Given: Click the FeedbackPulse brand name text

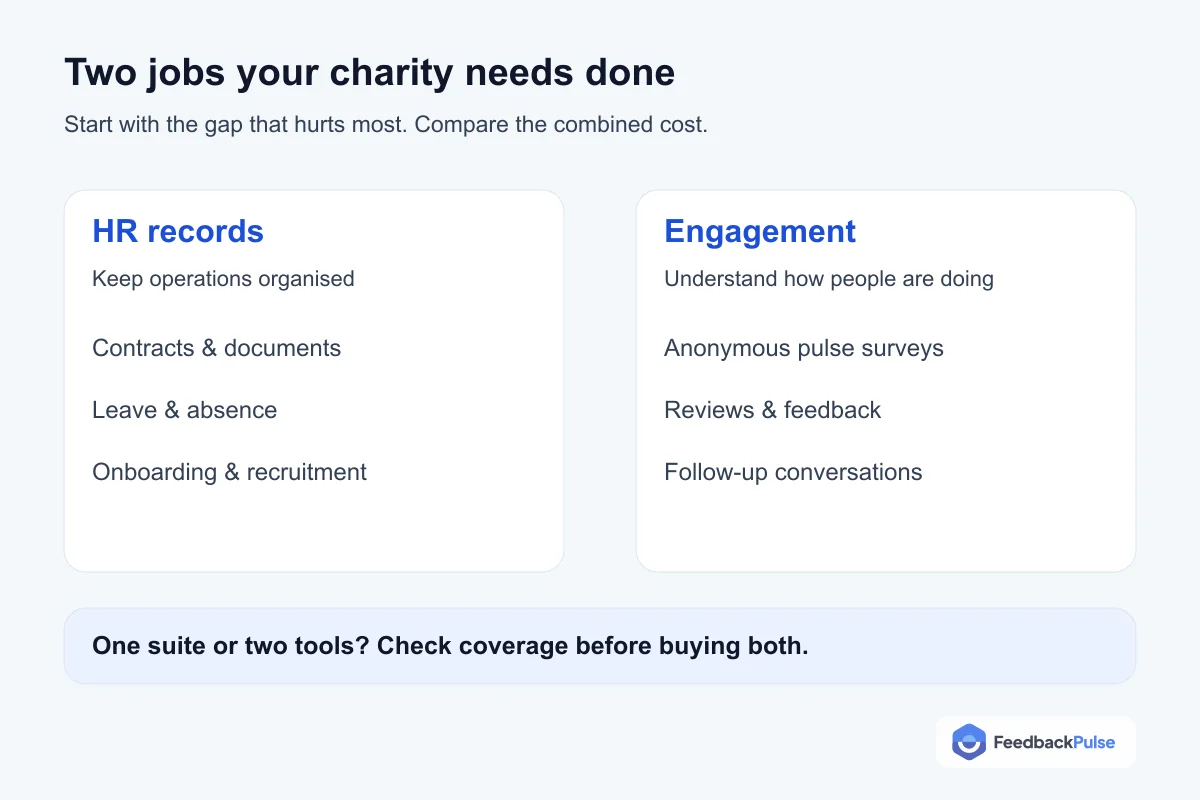Looking at the screenshot, I should 1054,742.
